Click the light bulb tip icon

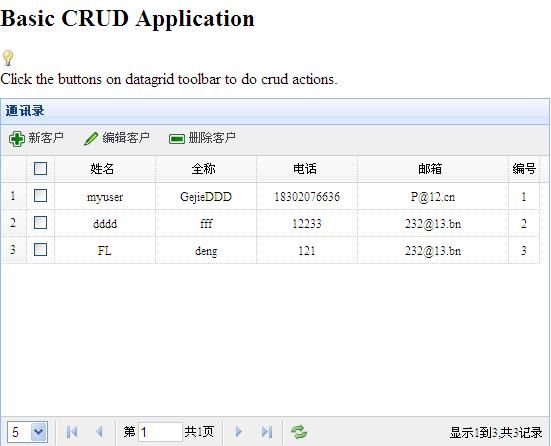[x=8, y=58]
